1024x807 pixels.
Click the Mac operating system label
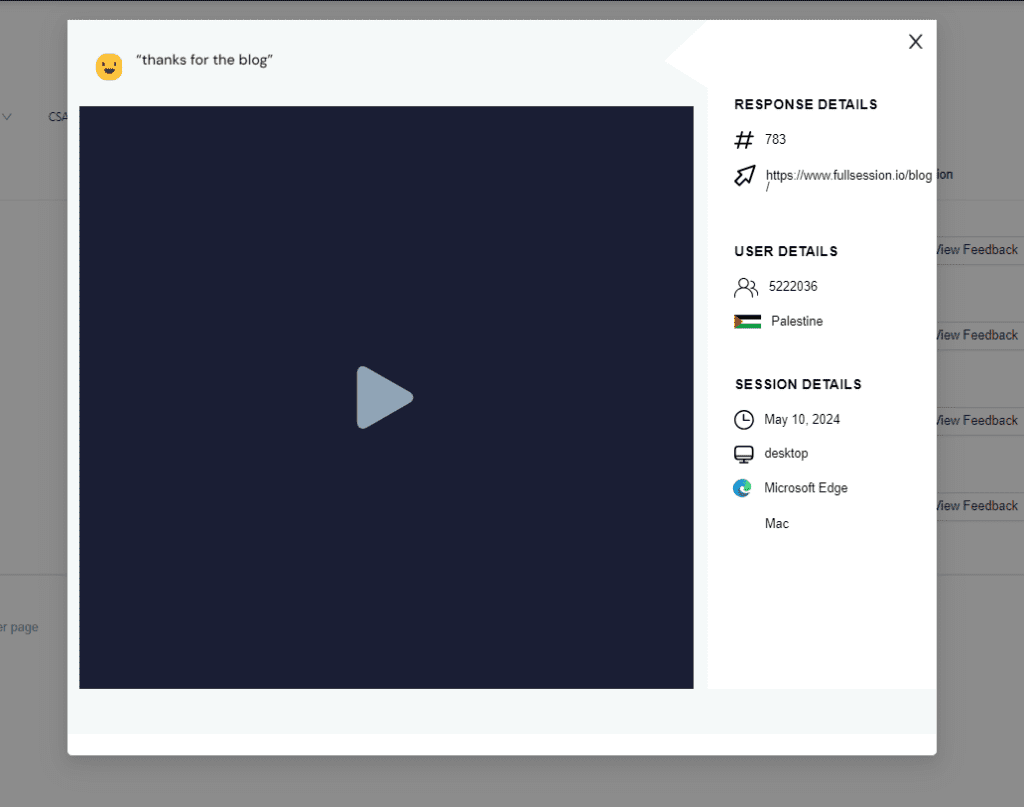pyautogui.click(x=776, y=524)
